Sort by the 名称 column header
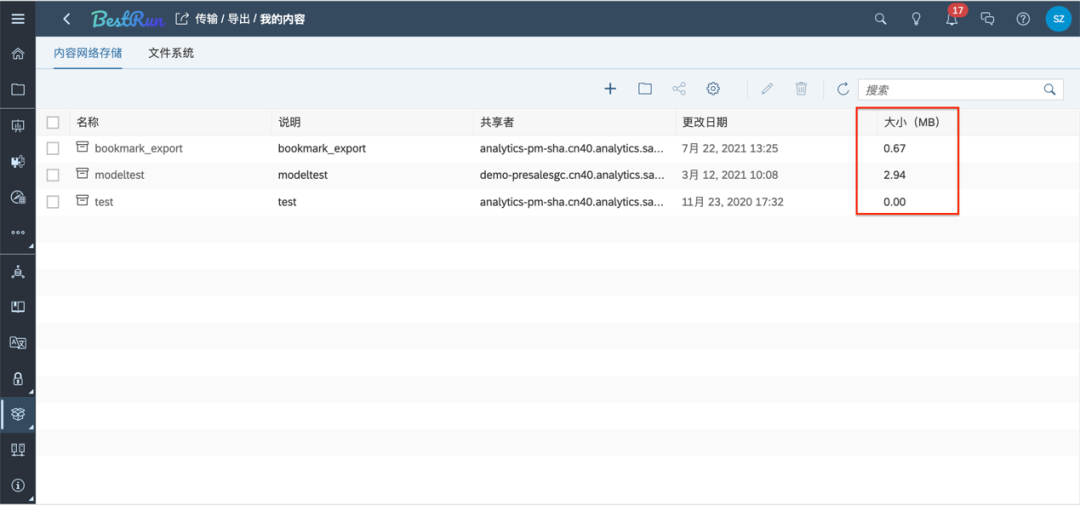This screenshot has width=1080, height=506. [87, 123]
